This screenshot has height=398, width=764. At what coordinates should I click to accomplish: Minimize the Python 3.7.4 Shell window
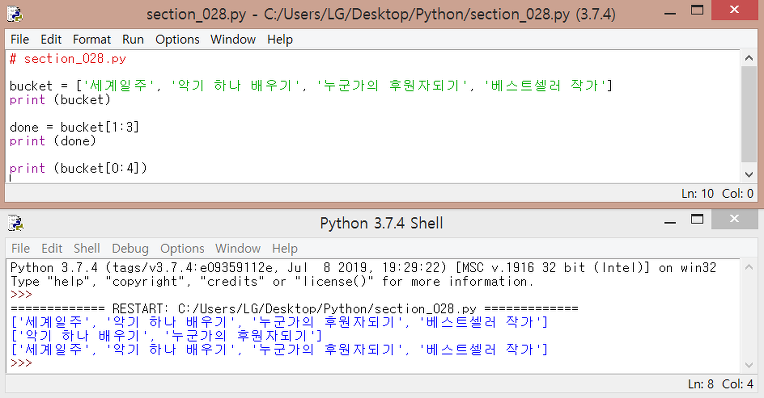[x=670, y=222]
